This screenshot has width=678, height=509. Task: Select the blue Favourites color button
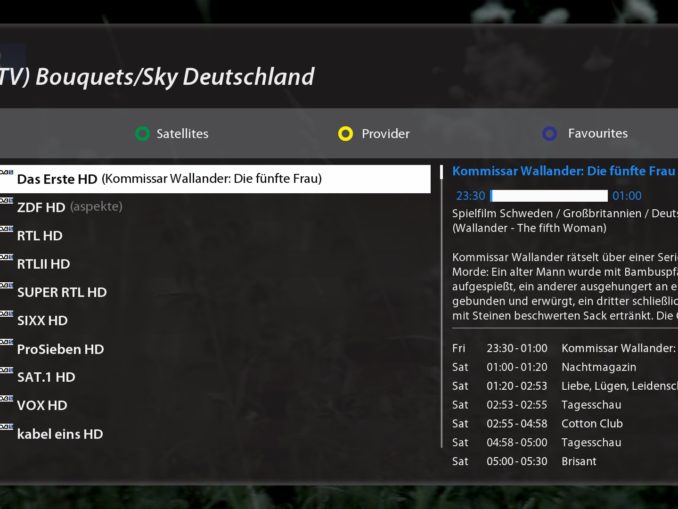549,133
